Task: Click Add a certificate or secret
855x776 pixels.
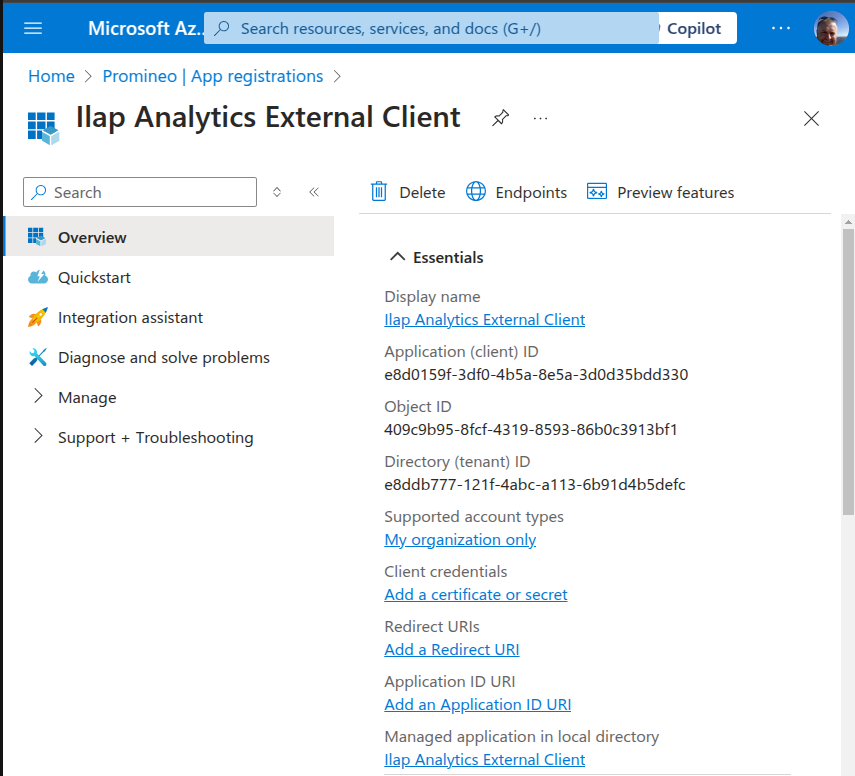Action: click(475, 595)
